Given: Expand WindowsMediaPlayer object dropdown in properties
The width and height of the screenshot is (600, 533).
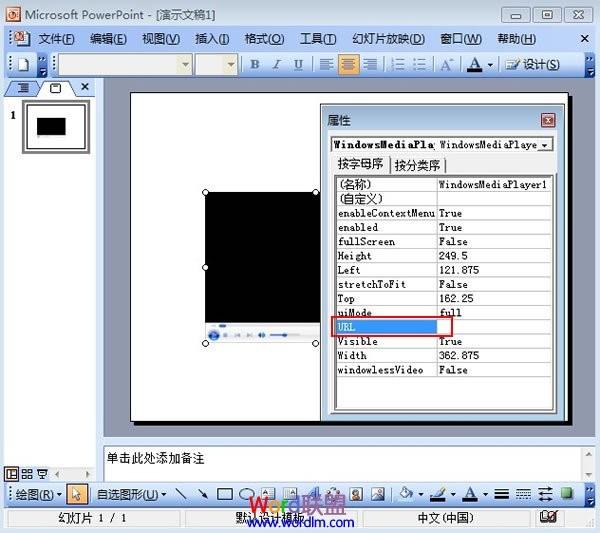Looking at the screenshot, I should (x=545, y=145).
